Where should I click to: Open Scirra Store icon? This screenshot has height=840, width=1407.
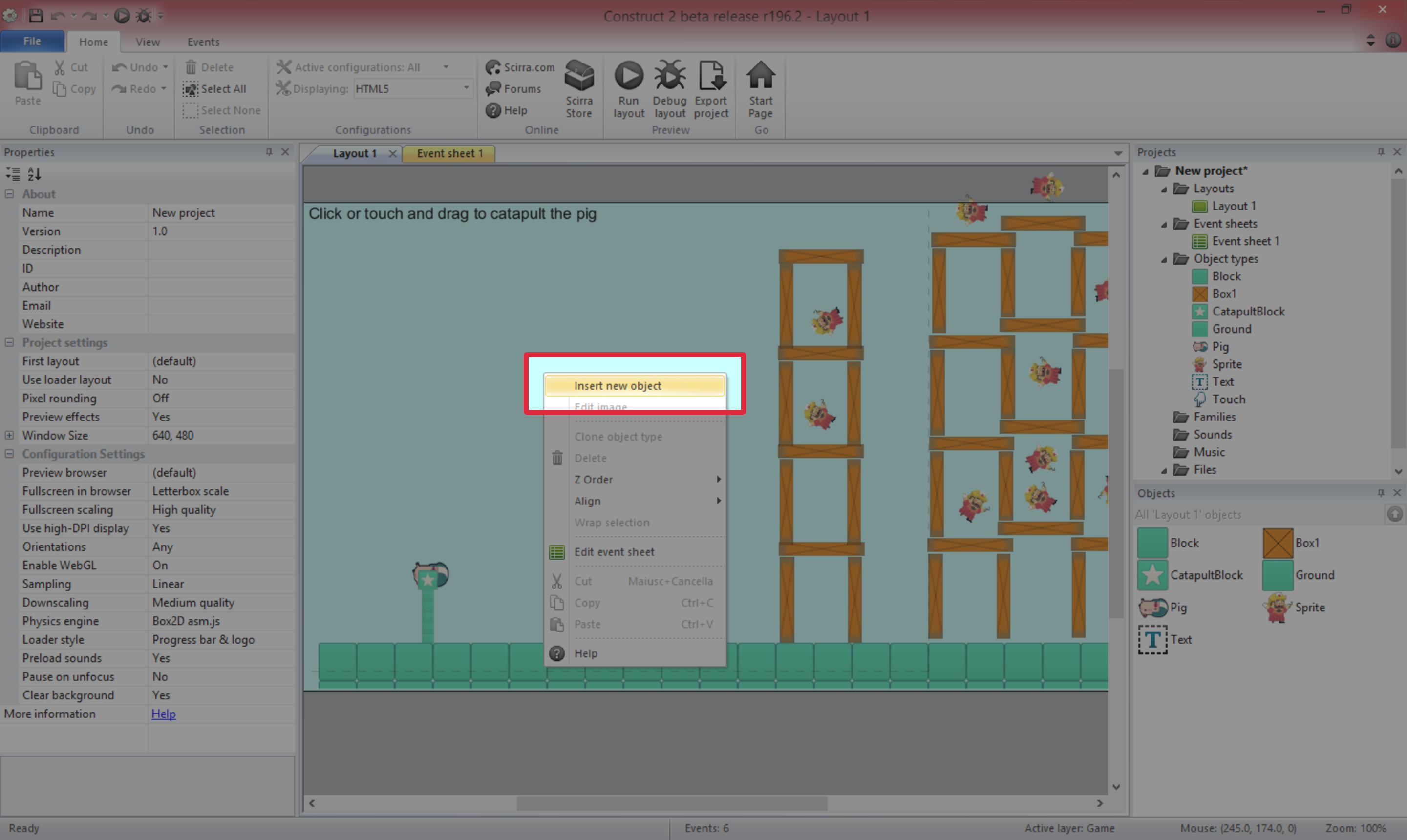578,76
